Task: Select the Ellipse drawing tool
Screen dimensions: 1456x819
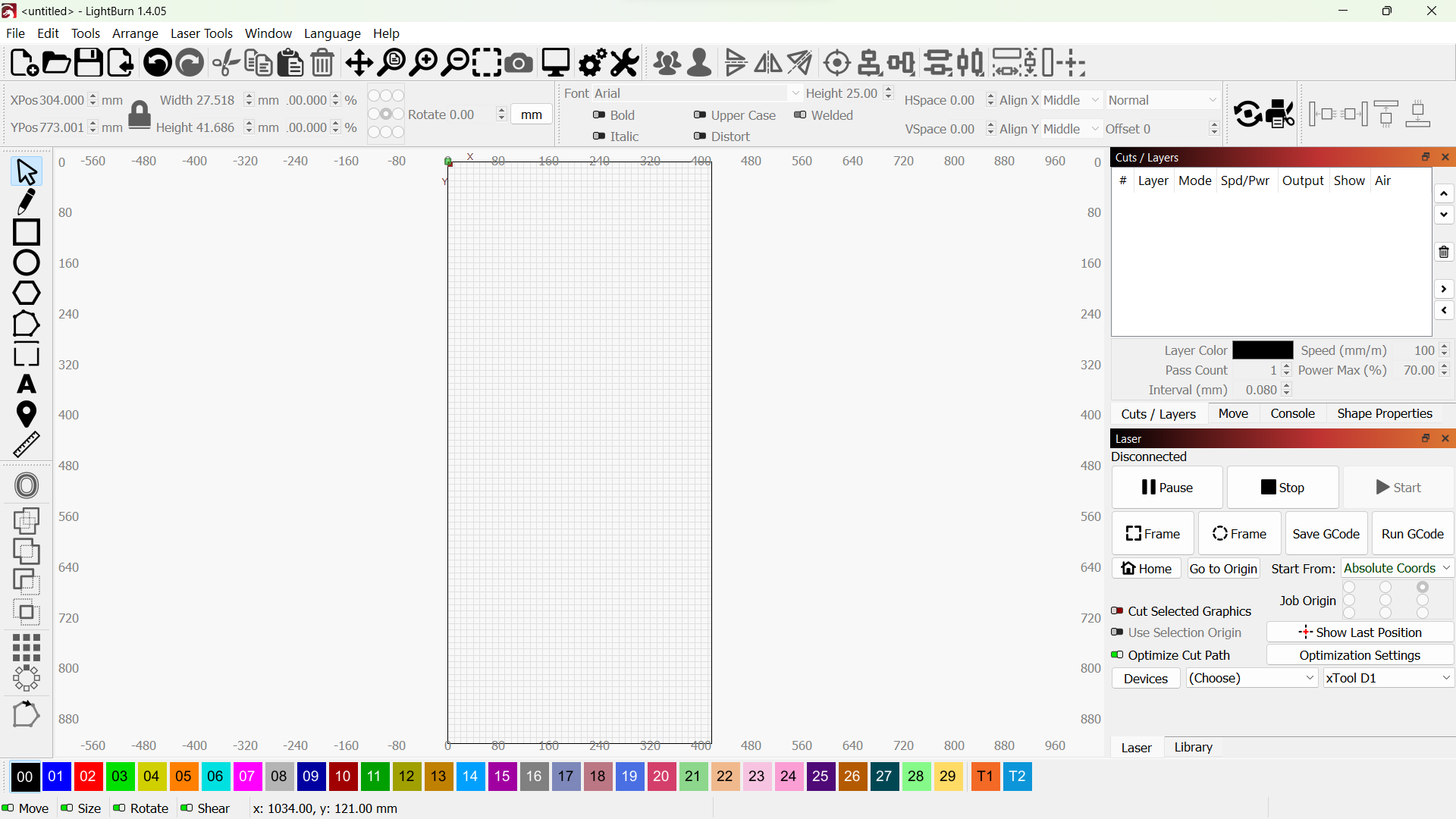Action: 26,262
